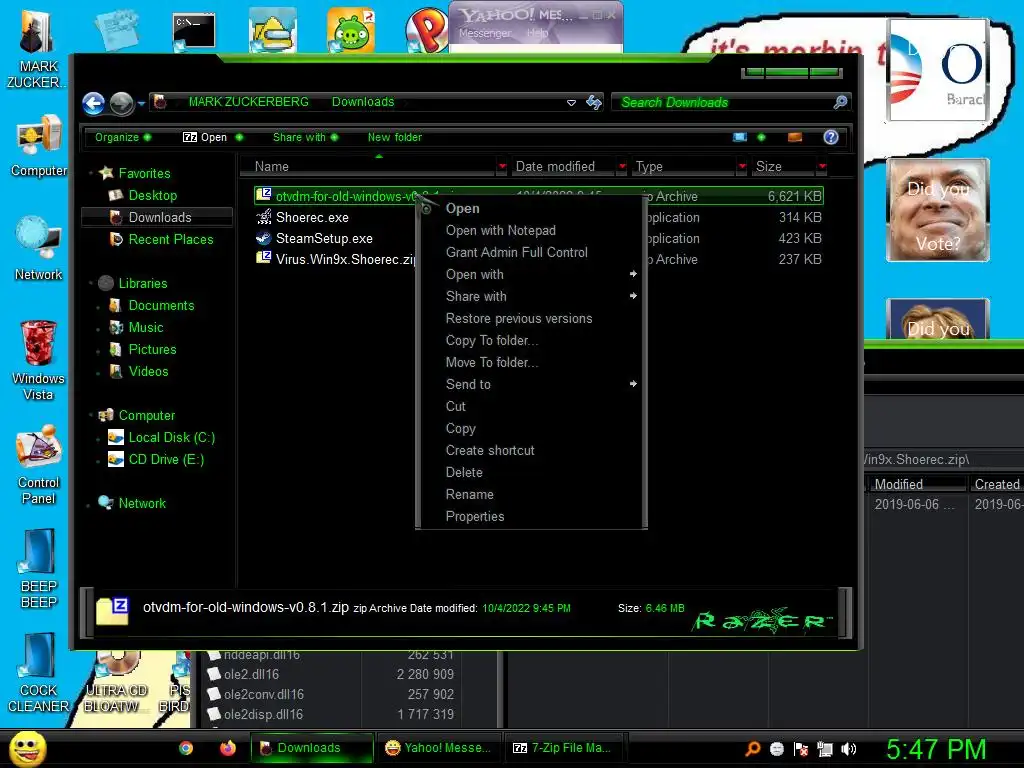Launch Firefox from the taskbar

click(227, 748)
